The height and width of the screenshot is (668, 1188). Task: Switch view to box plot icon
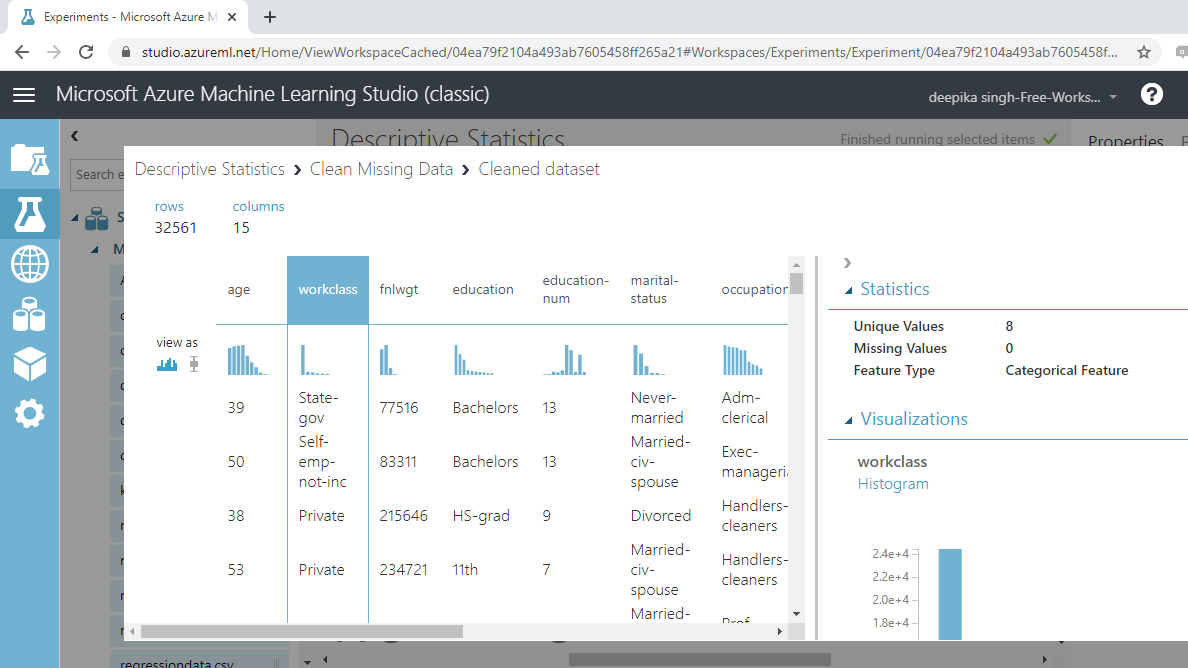pos(194,364)
